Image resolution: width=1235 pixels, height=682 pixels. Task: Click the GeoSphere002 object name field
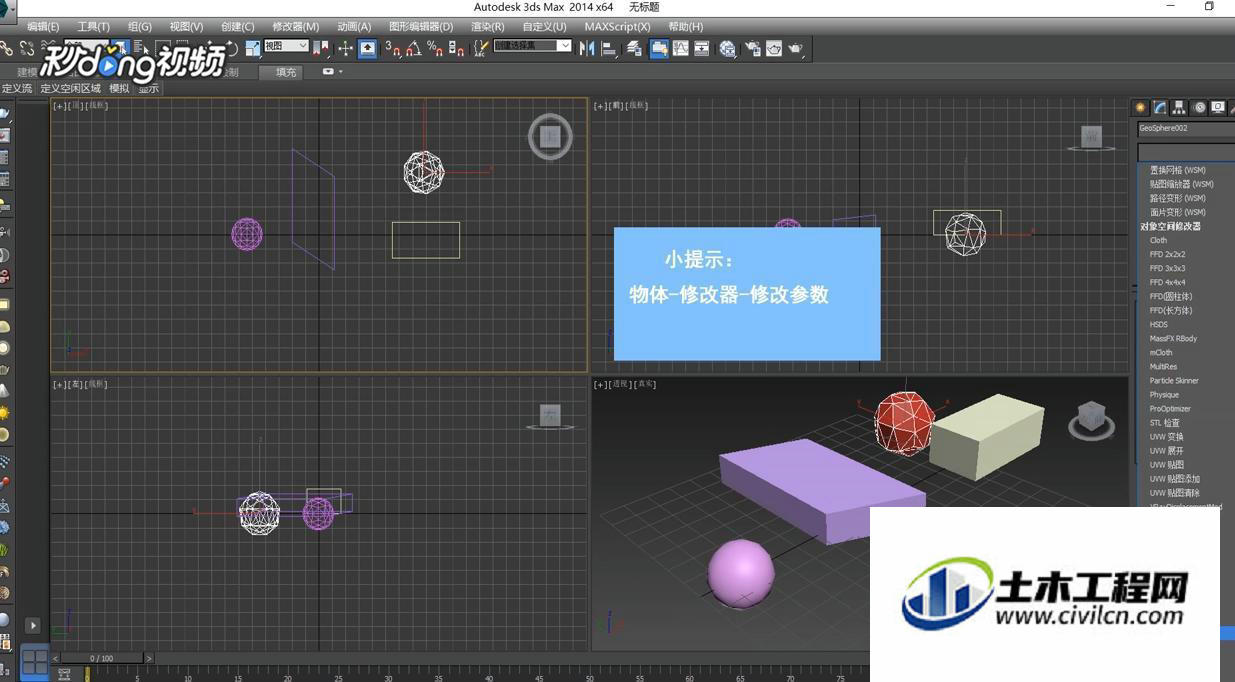pos(1186,128)
